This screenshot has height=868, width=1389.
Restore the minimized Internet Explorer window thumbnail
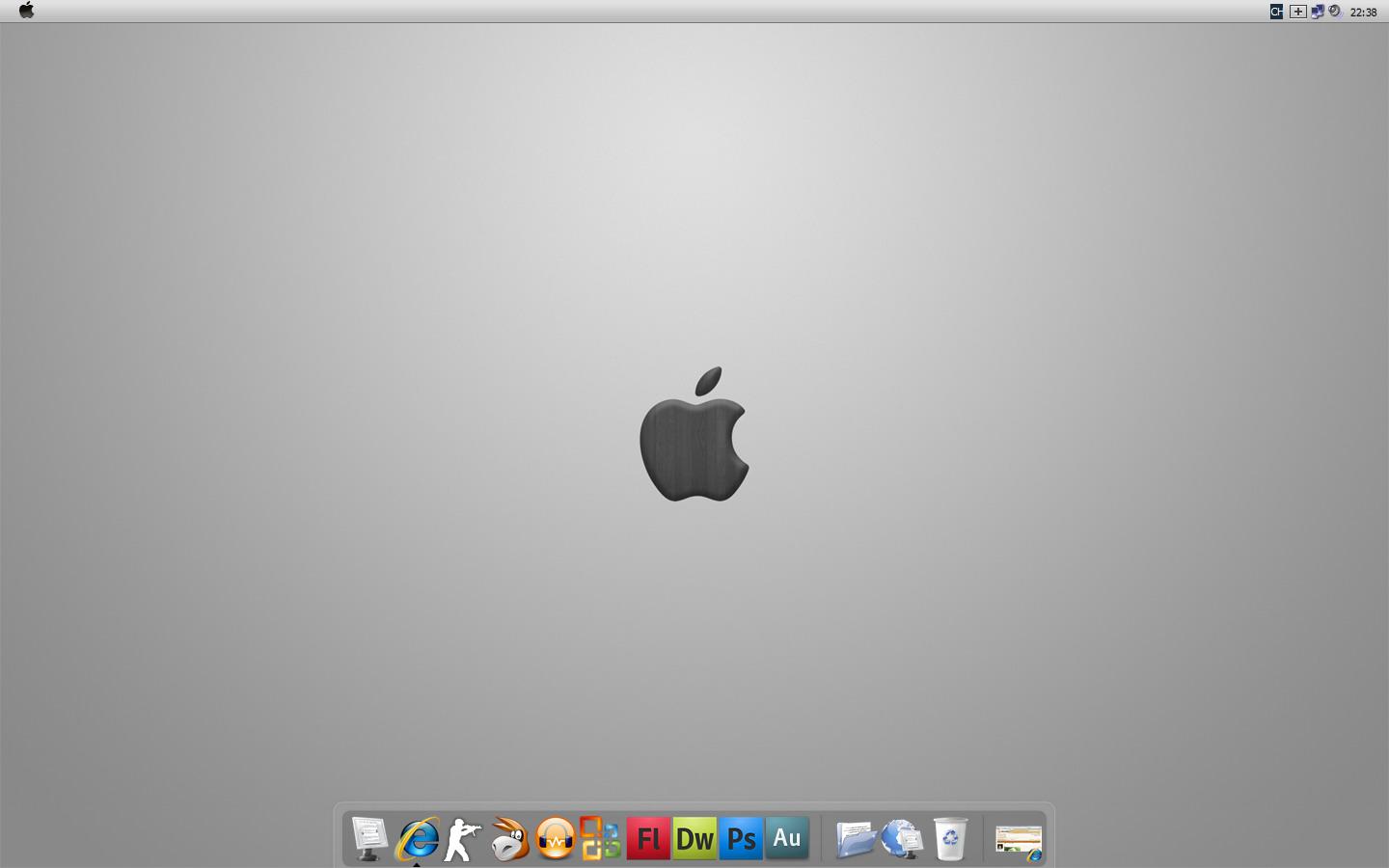click(1019, 842)
